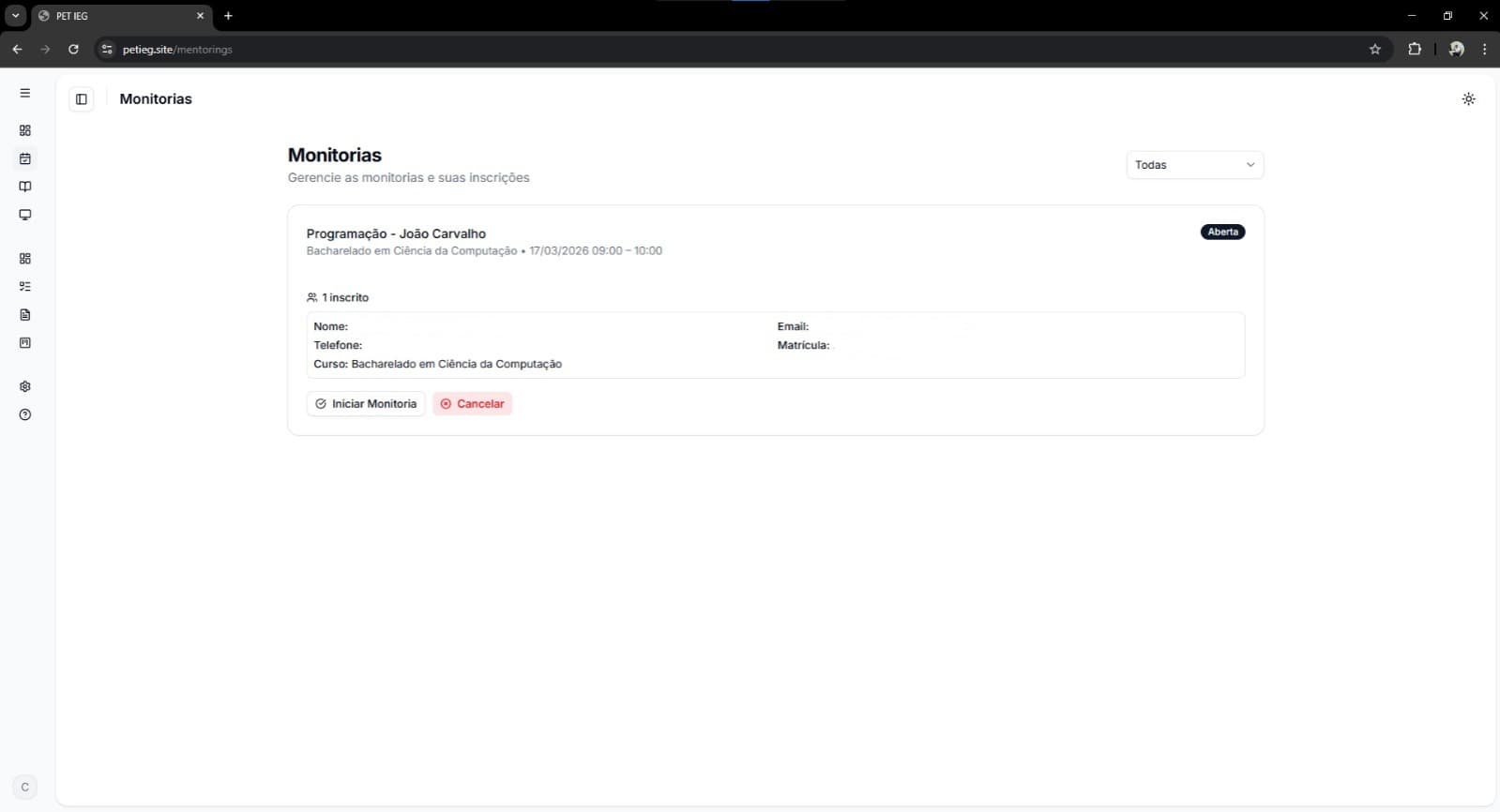1500x812 pixels.
Task: Toggle light/dark theme sun icon
Action: 1468,99
